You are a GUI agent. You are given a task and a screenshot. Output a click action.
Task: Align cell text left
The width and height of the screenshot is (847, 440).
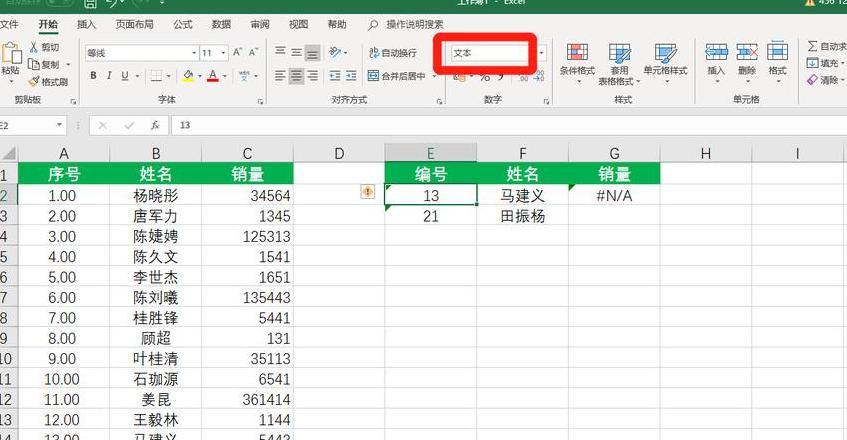[280, 76]
